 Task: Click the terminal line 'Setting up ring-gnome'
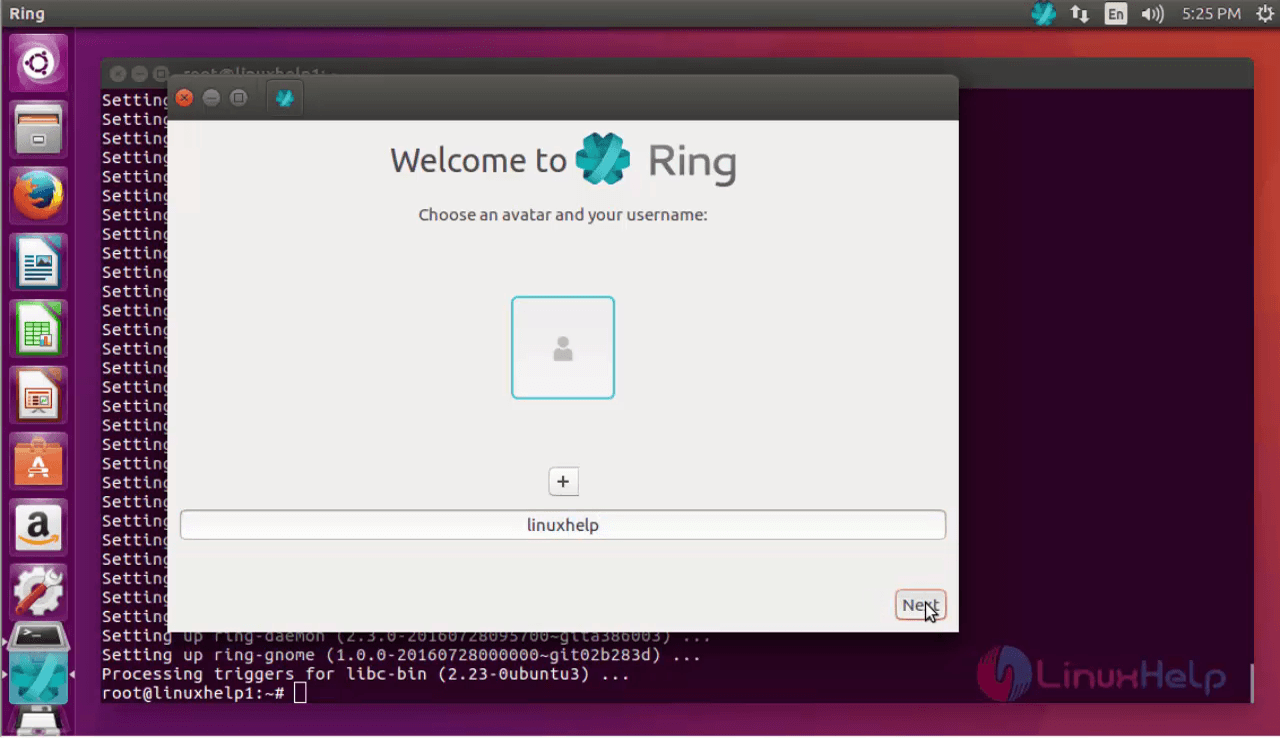401,655
